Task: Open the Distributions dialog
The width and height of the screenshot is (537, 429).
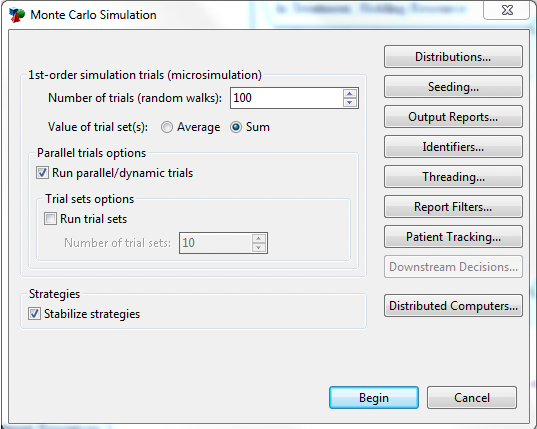Action: (x=453, y=57)
